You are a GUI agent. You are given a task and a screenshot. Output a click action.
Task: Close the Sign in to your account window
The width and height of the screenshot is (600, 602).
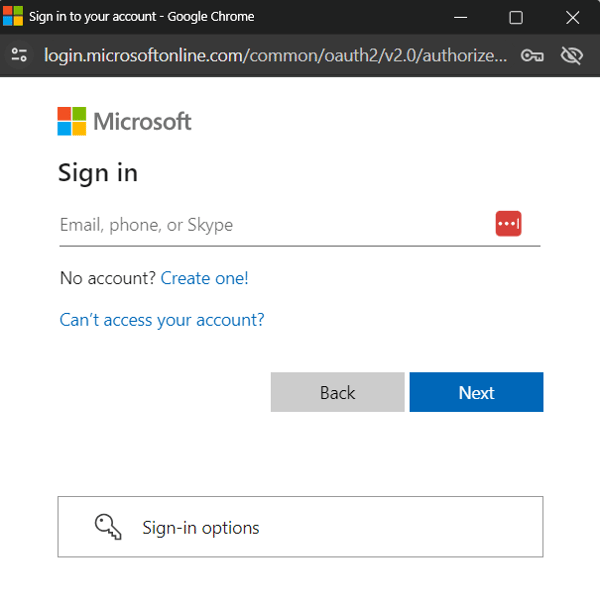tap(572, 17)
